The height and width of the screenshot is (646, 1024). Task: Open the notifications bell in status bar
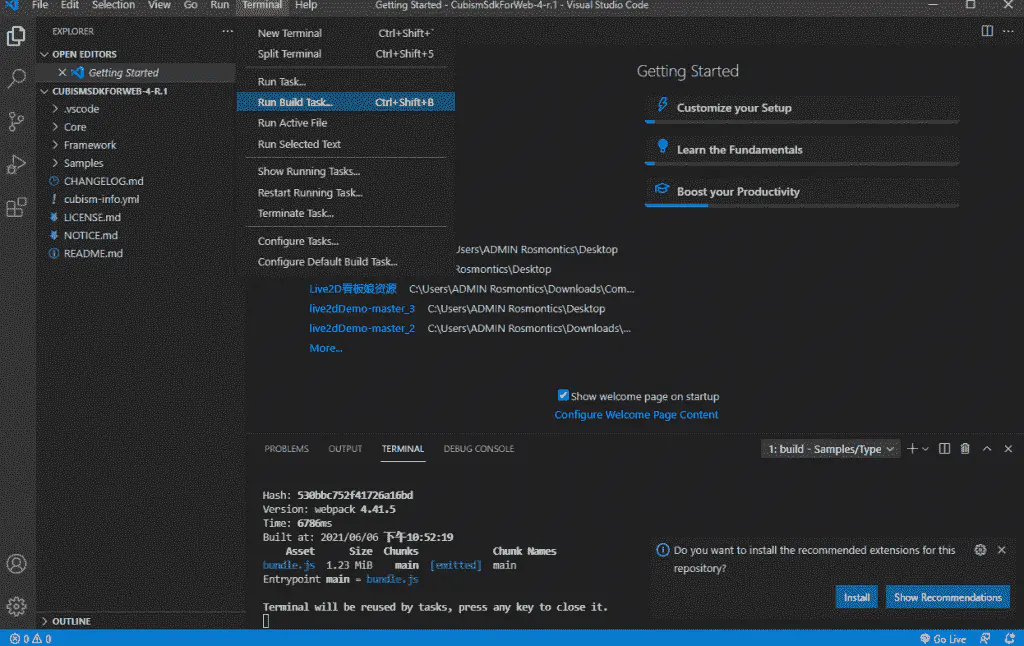[x=1010, y=639]
